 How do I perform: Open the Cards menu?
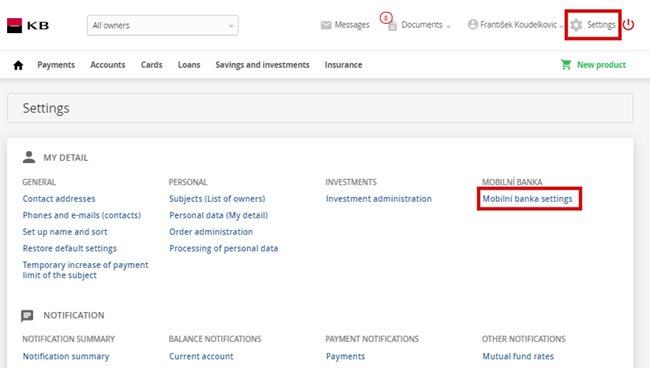coord(152,65)
